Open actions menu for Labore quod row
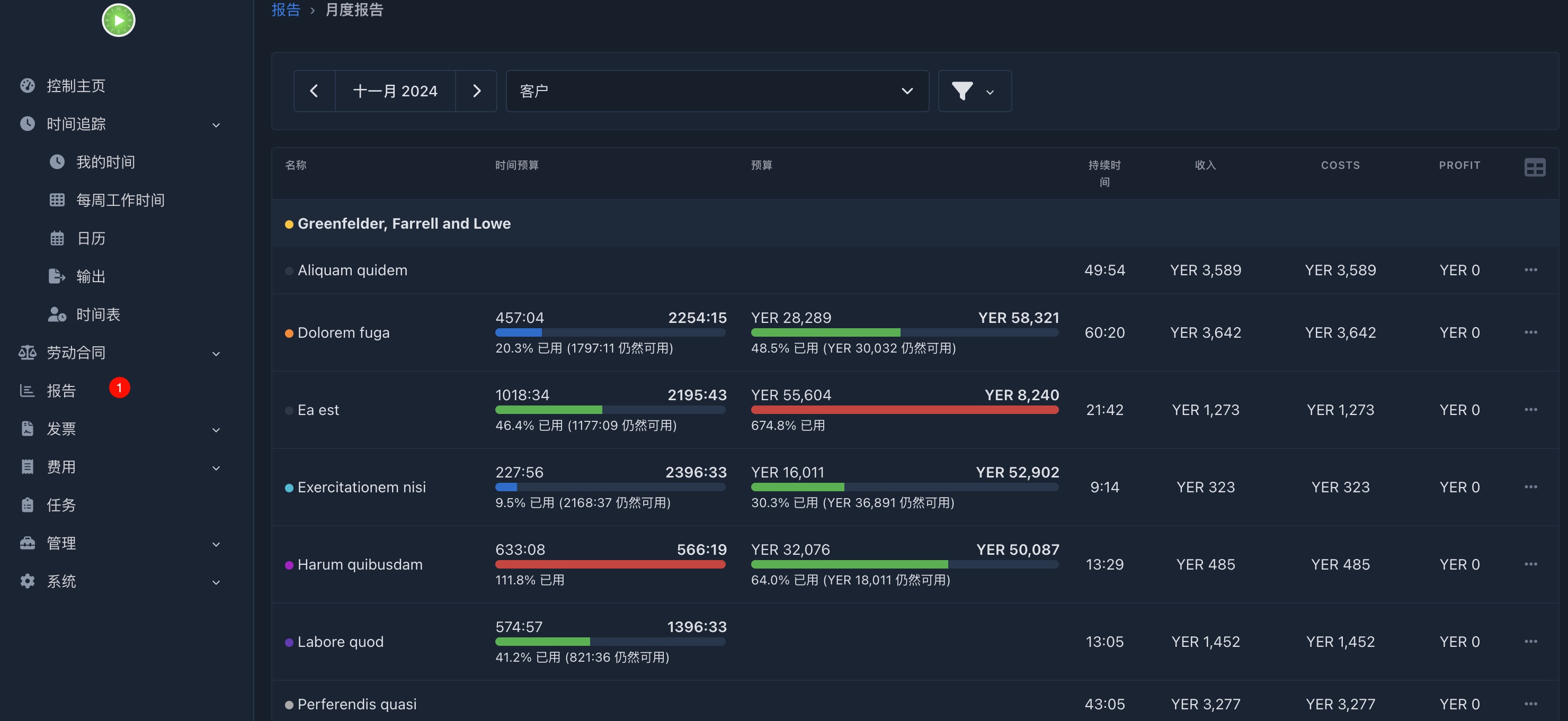 [x=1530, y=642]
